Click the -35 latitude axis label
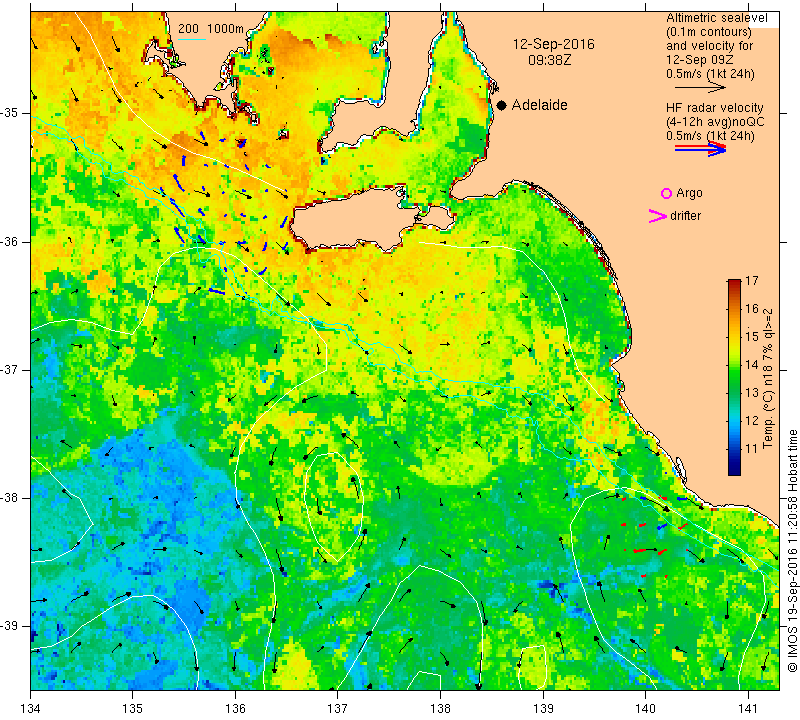 [x=11, y=113]
